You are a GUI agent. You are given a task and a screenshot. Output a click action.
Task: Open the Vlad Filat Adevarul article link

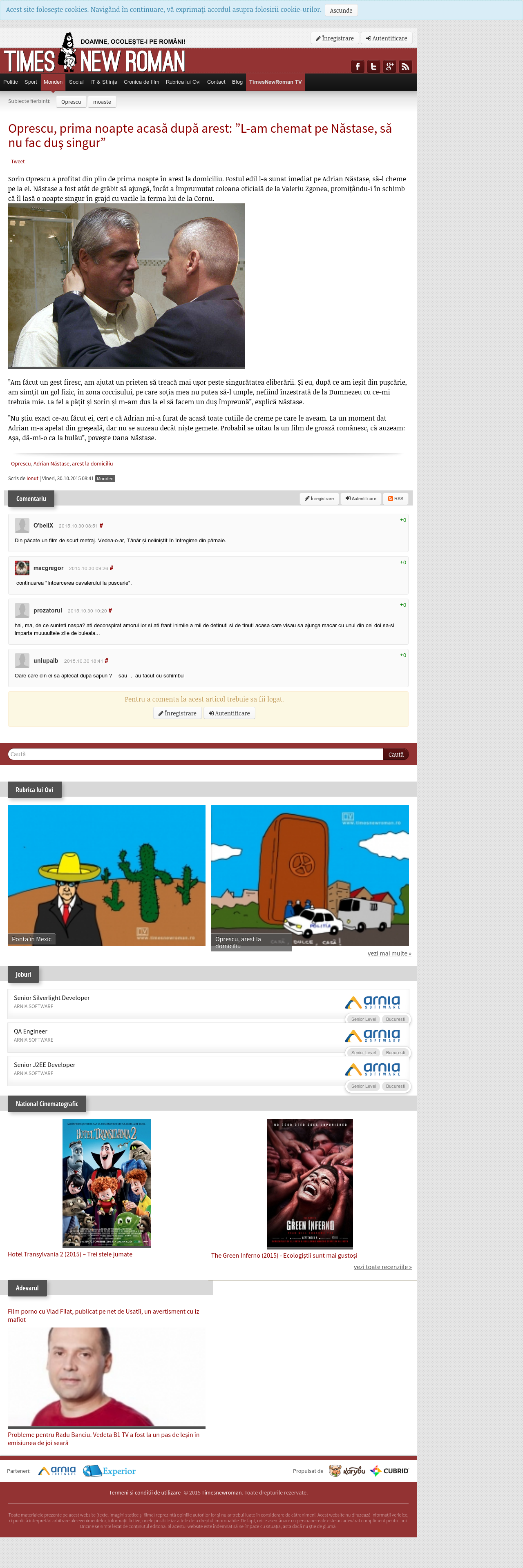(103, 1315)
